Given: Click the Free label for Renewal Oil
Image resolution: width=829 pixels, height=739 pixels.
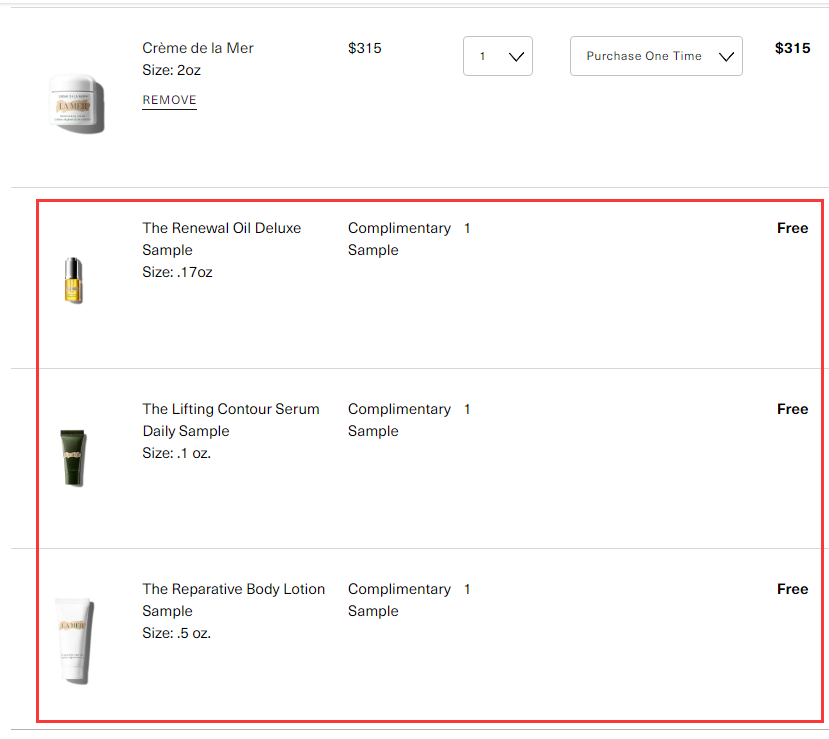Looking at the screenshot, I should click(792, 228).
